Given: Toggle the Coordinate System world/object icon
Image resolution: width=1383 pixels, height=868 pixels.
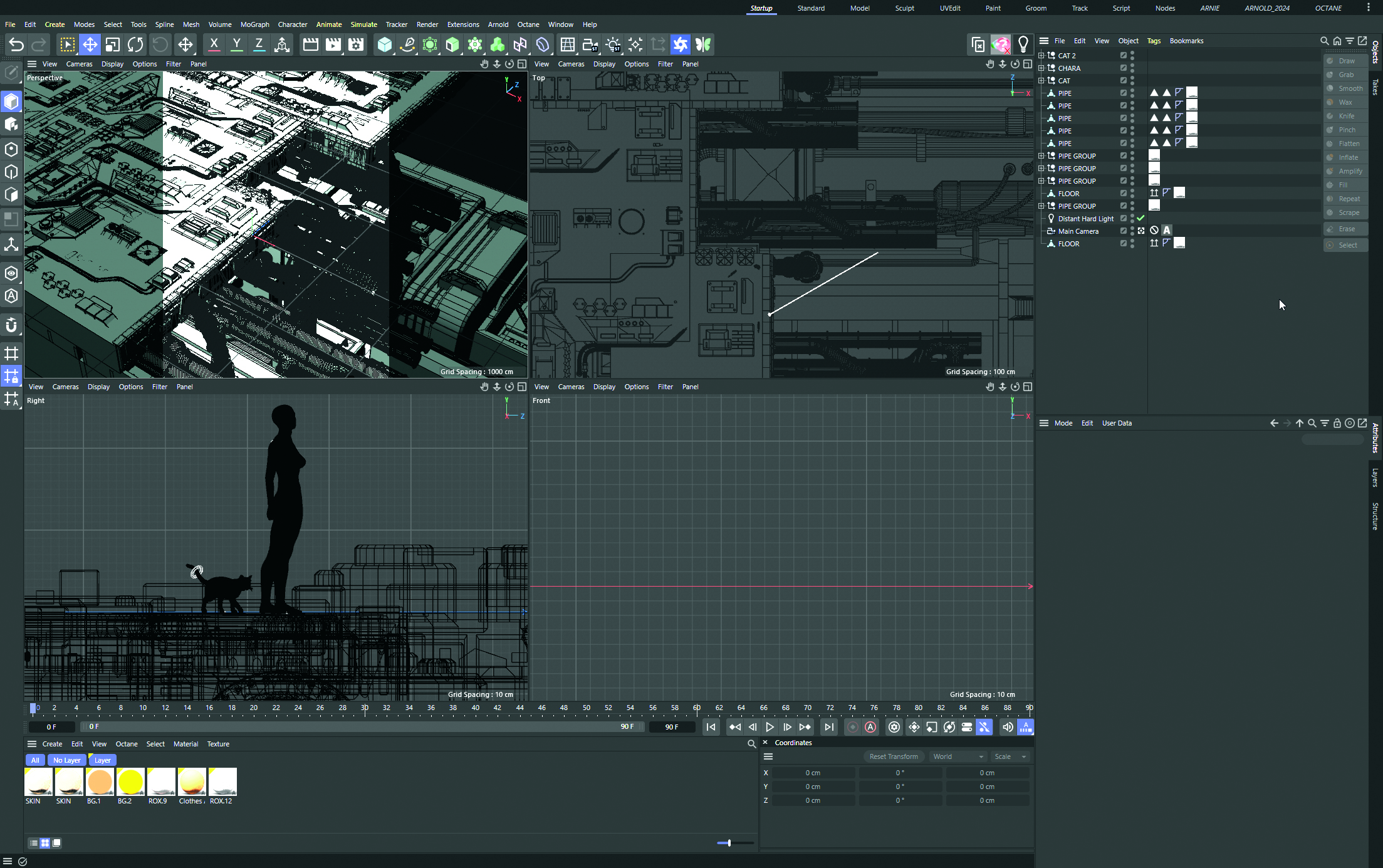Looking at the screenshot, I should pos(282,44).
